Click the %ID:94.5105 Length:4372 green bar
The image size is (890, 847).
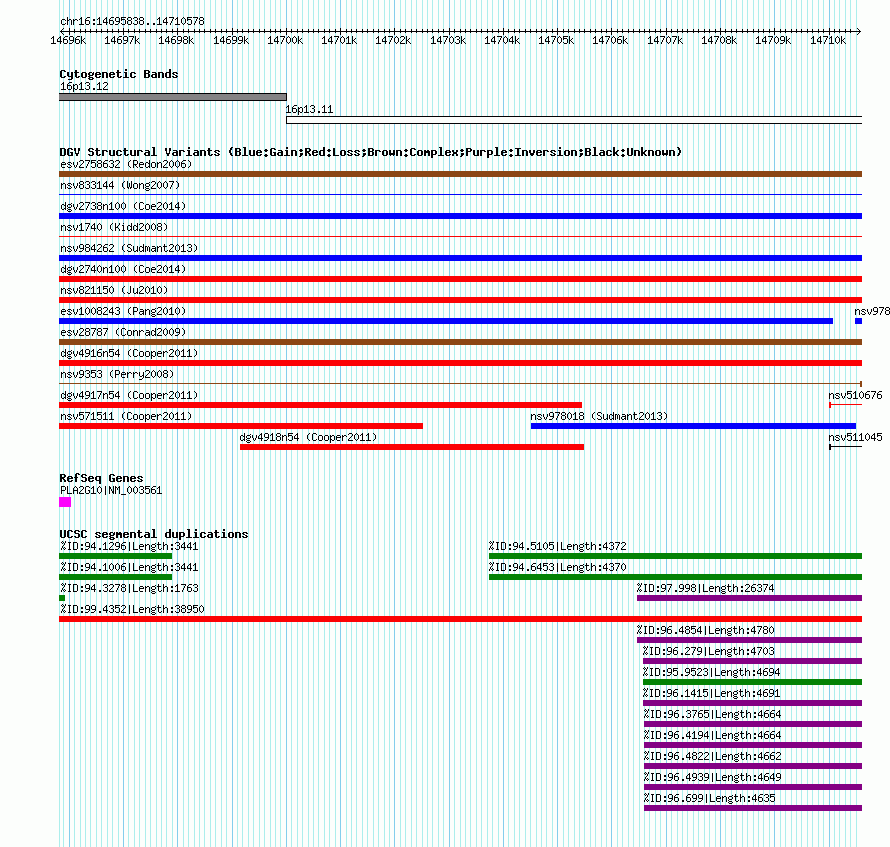[675, 556]
